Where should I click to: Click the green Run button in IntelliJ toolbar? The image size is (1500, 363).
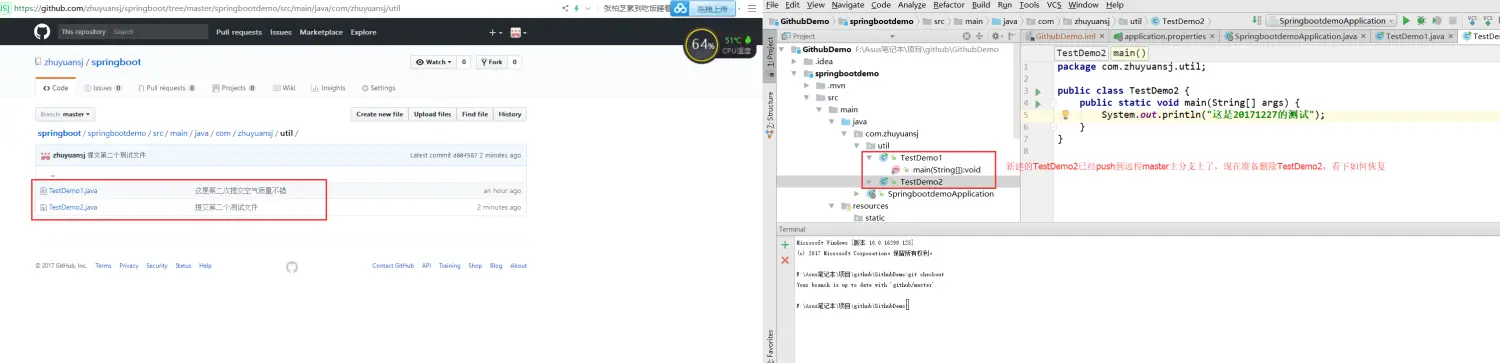tap(1406, 20)
